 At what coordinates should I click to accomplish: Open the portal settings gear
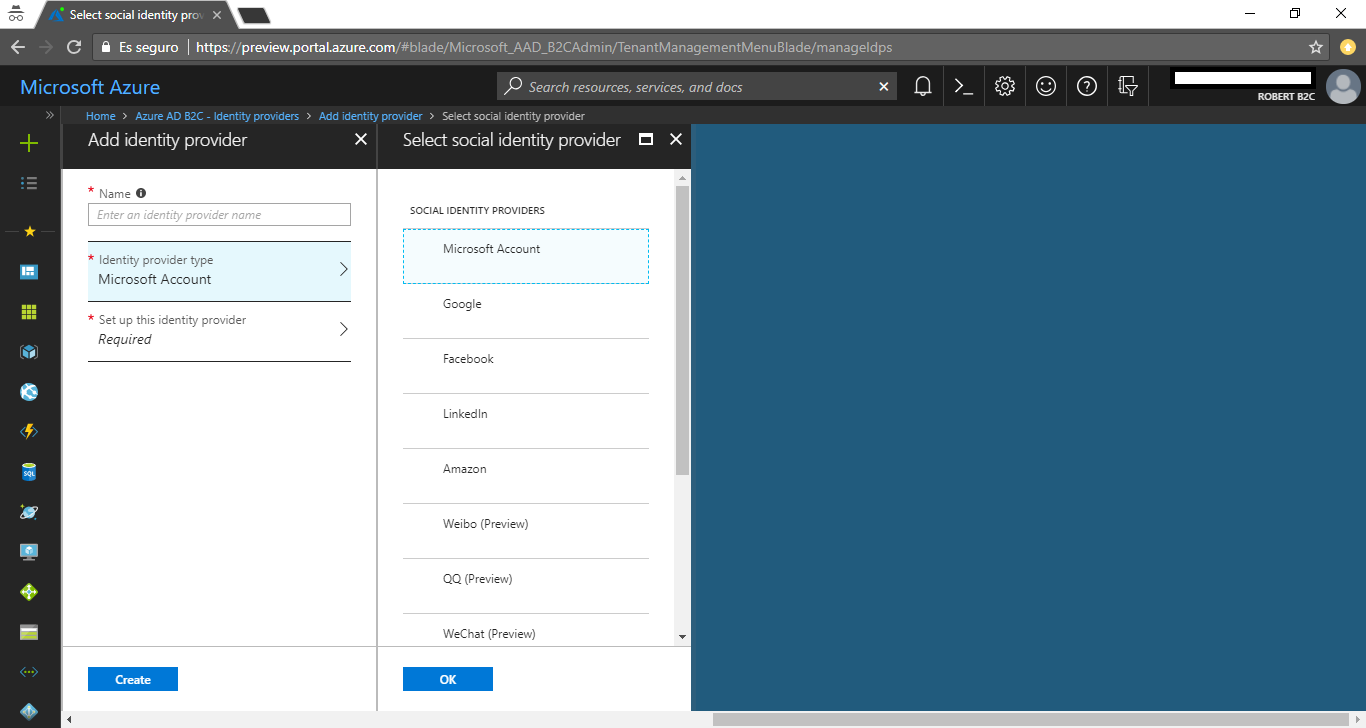1004,86
